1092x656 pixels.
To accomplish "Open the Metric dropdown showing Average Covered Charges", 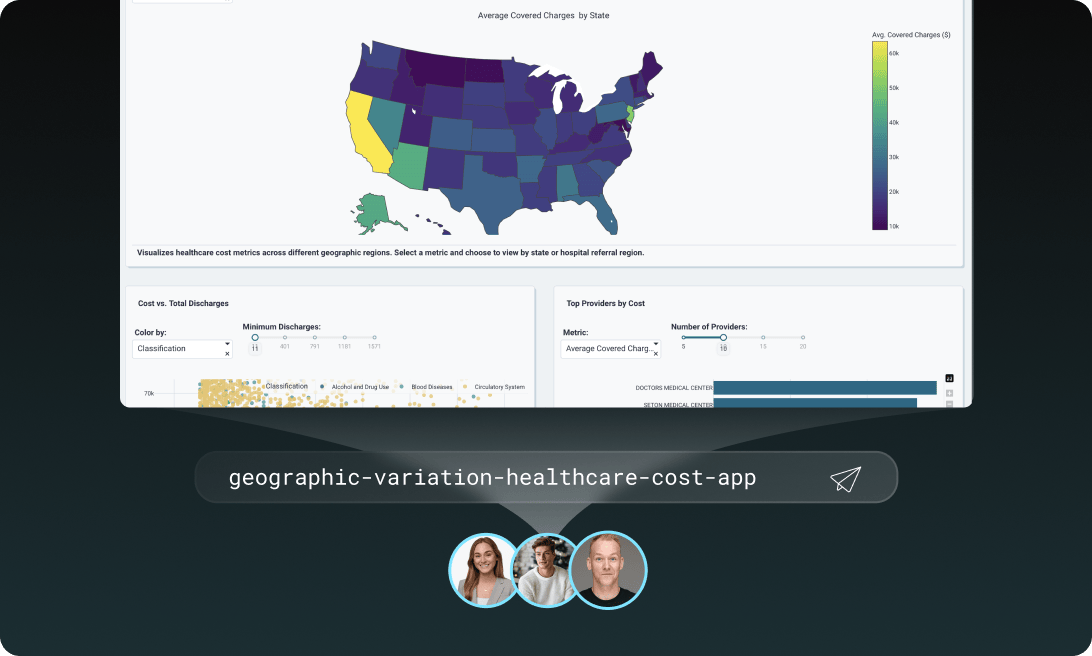I will [x=656, y=344].
